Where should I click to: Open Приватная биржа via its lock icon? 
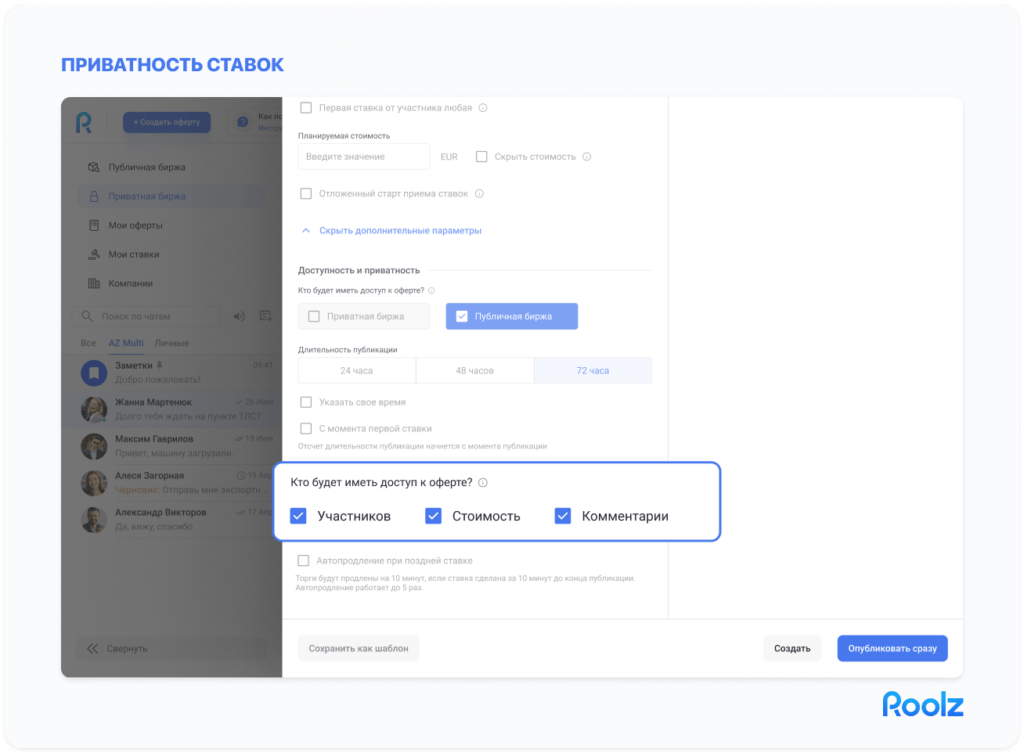click(94, 196)
